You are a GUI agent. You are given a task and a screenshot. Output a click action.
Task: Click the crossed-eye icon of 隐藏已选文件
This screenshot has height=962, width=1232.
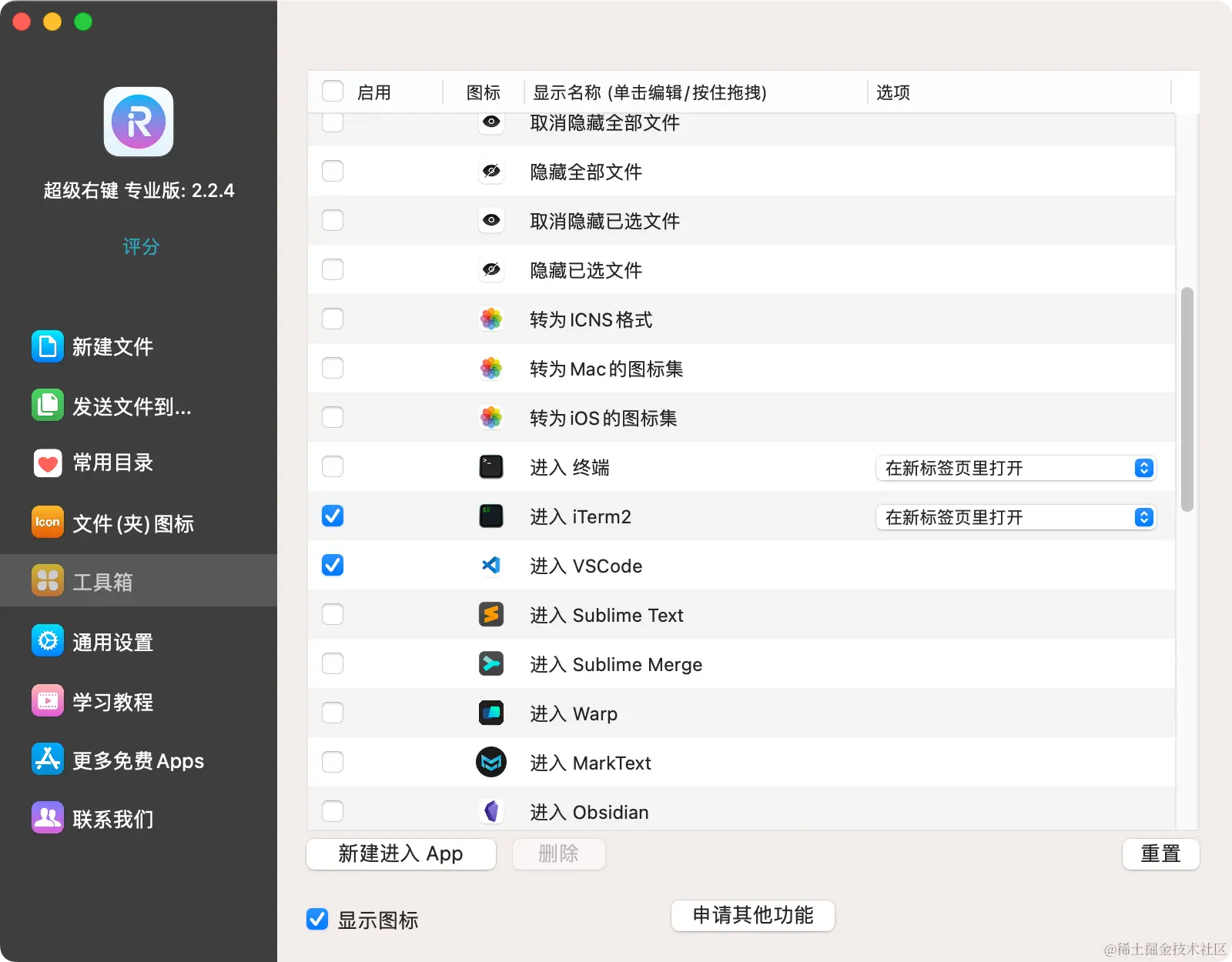491,269
